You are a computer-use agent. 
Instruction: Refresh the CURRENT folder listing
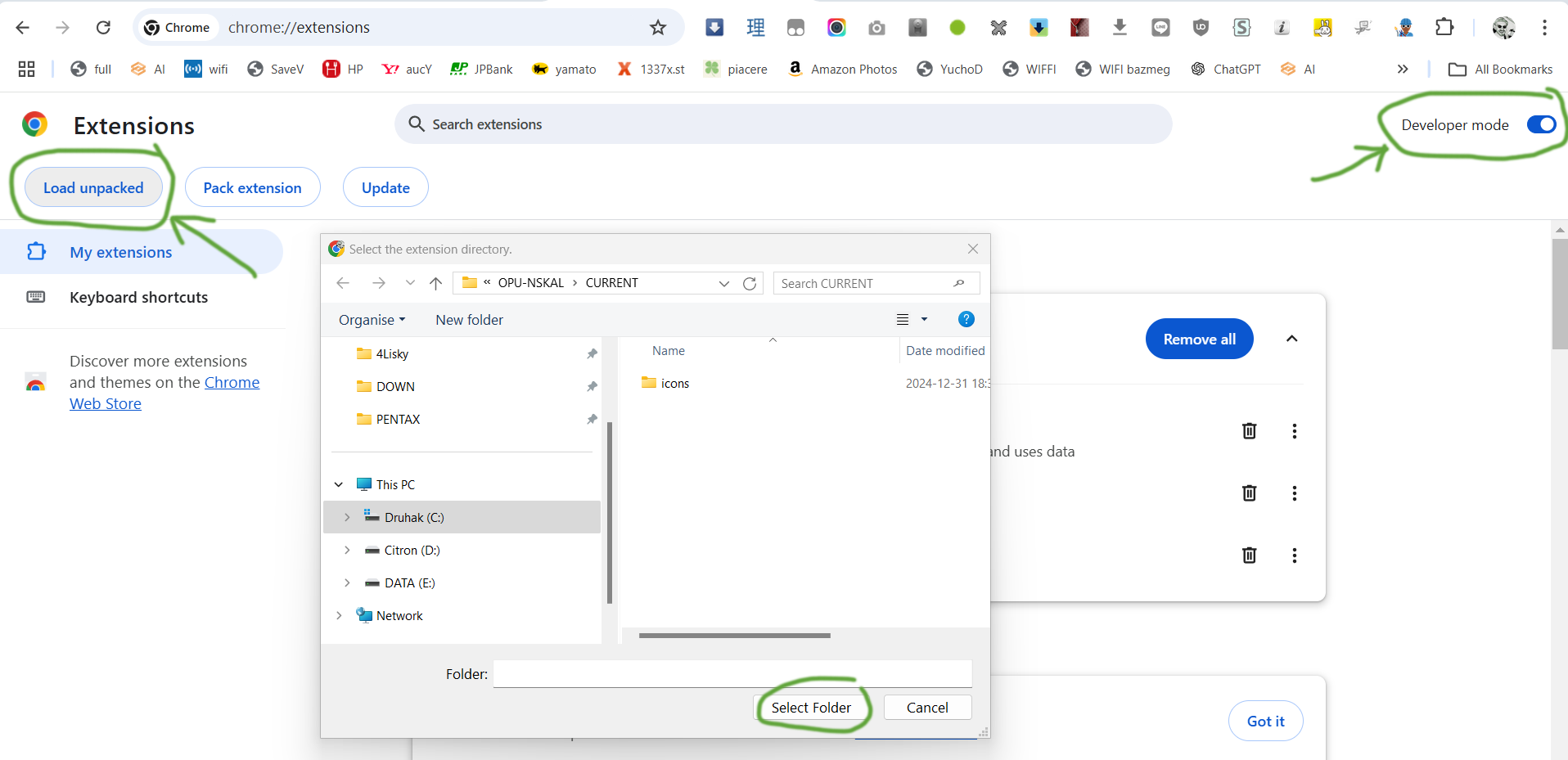pyautogui.click(x=749, y=283)
